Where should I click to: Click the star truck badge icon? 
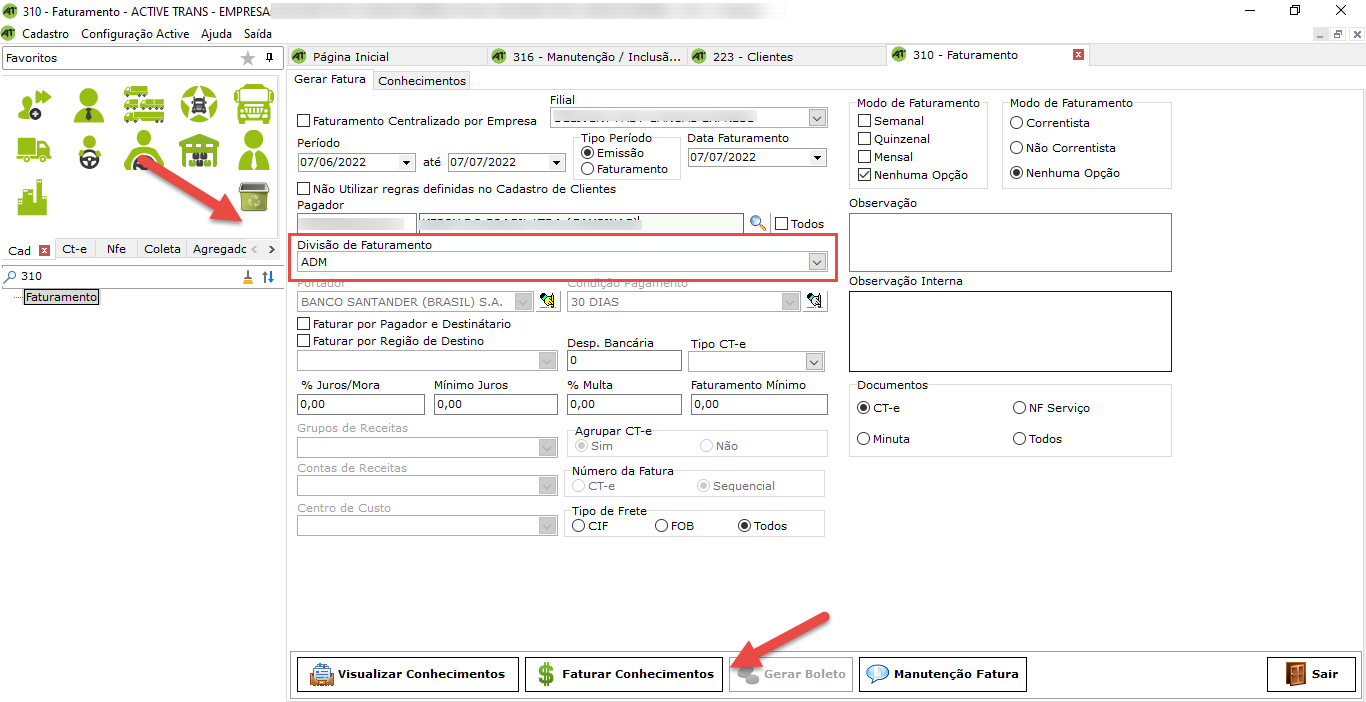198,102
